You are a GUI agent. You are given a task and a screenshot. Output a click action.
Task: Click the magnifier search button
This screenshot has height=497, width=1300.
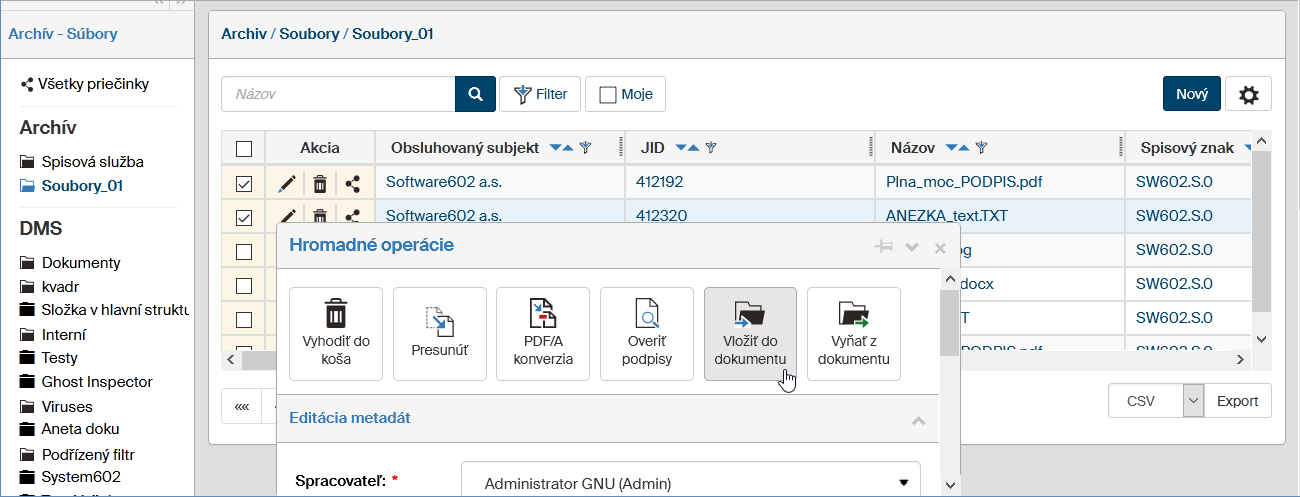[475, 94]
